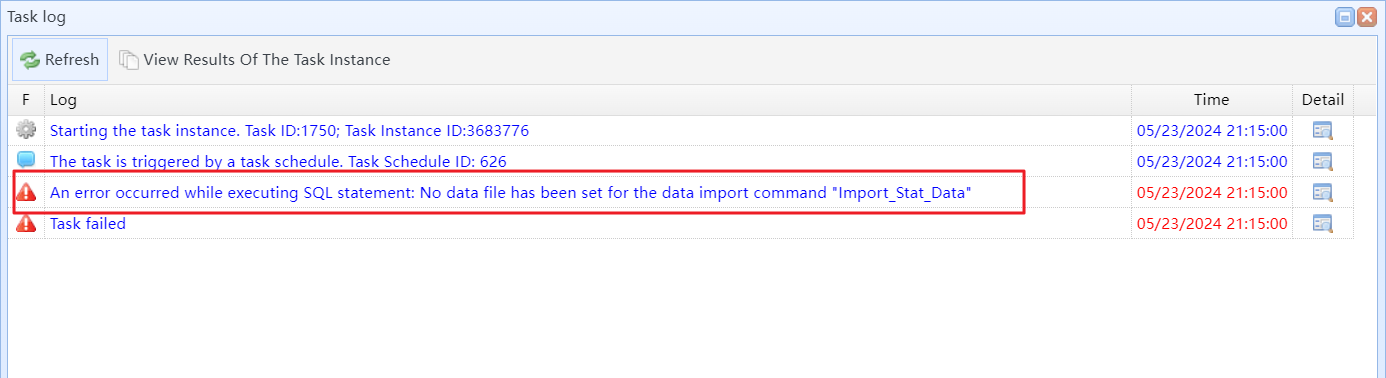Viewport: 1386px width, 378px height.
Task: Click the green refresh arrows icon
Action: point(30,60)
